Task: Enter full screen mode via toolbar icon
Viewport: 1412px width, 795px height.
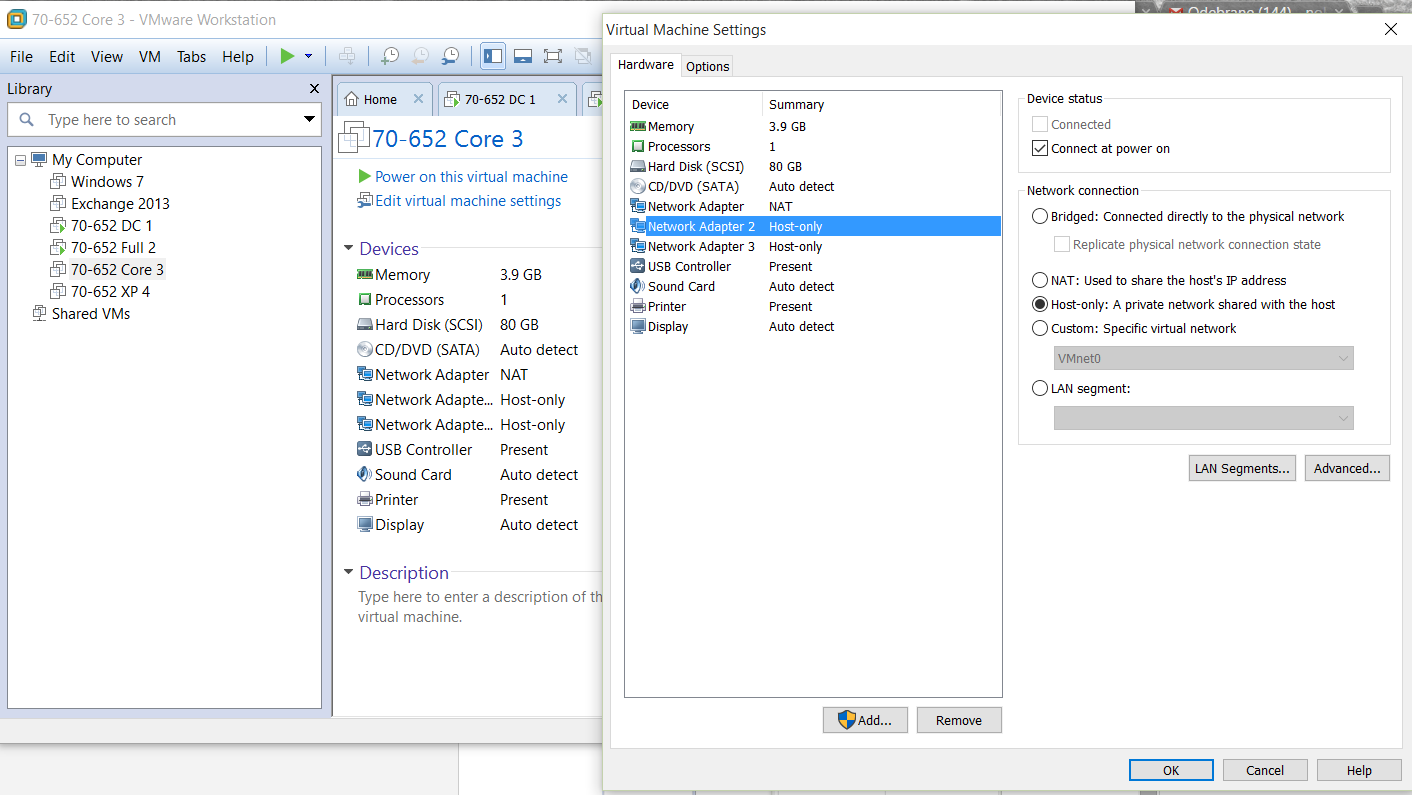Action: point(553,56)
